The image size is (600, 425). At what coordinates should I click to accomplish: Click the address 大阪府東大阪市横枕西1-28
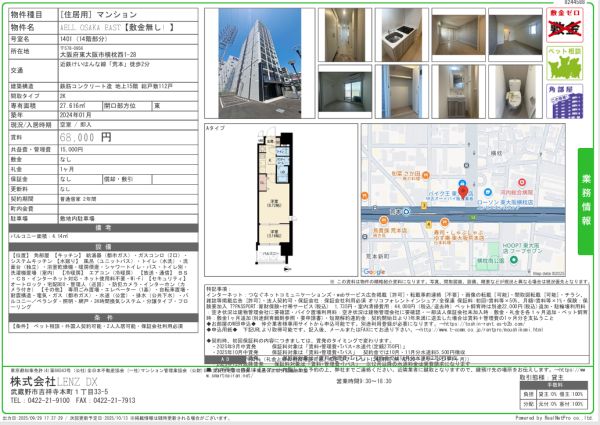point(98,55)
